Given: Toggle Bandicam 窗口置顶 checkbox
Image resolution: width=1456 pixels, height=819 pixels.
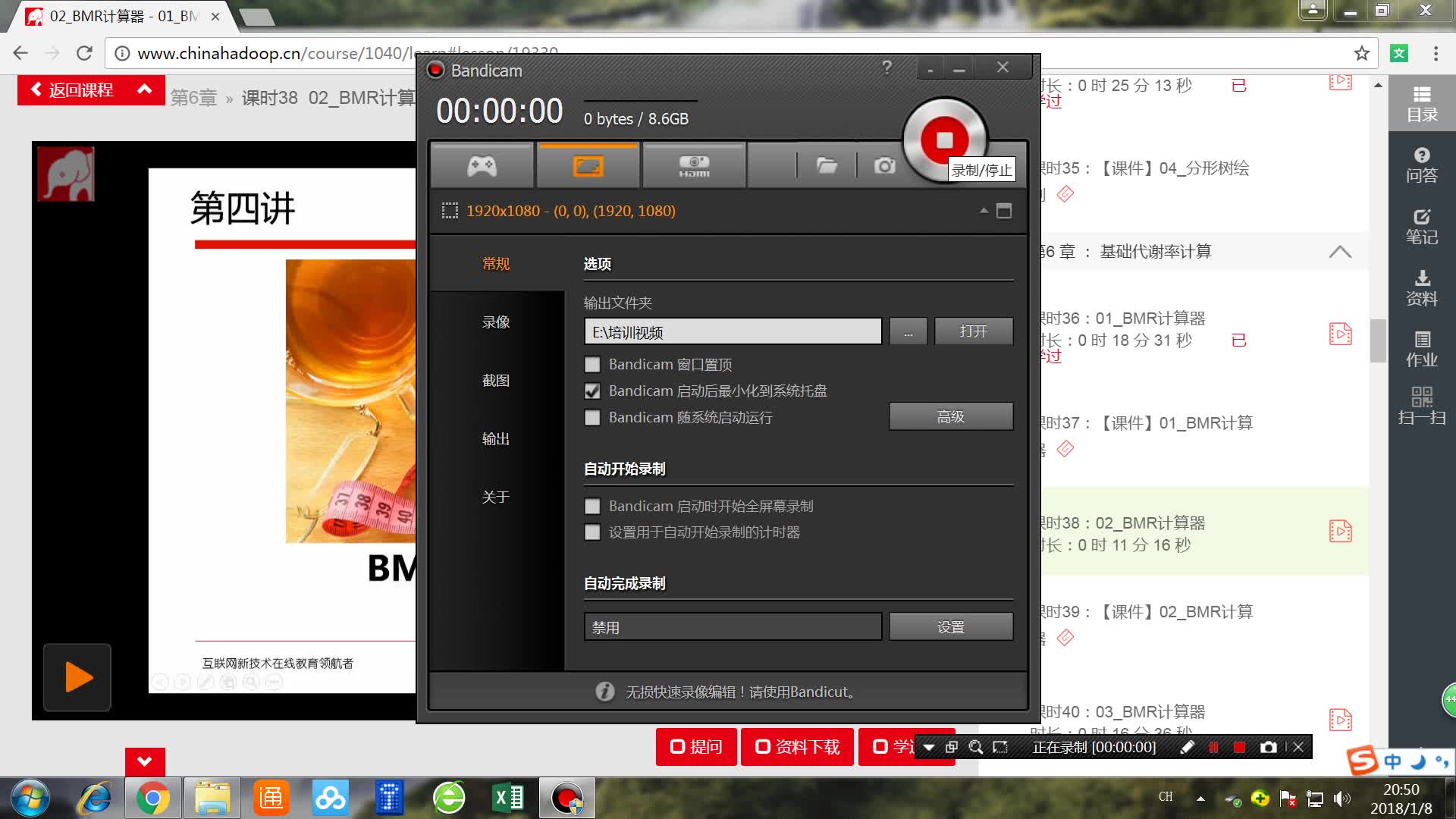Looking at the screenshot, I should (x=592, y=365).
